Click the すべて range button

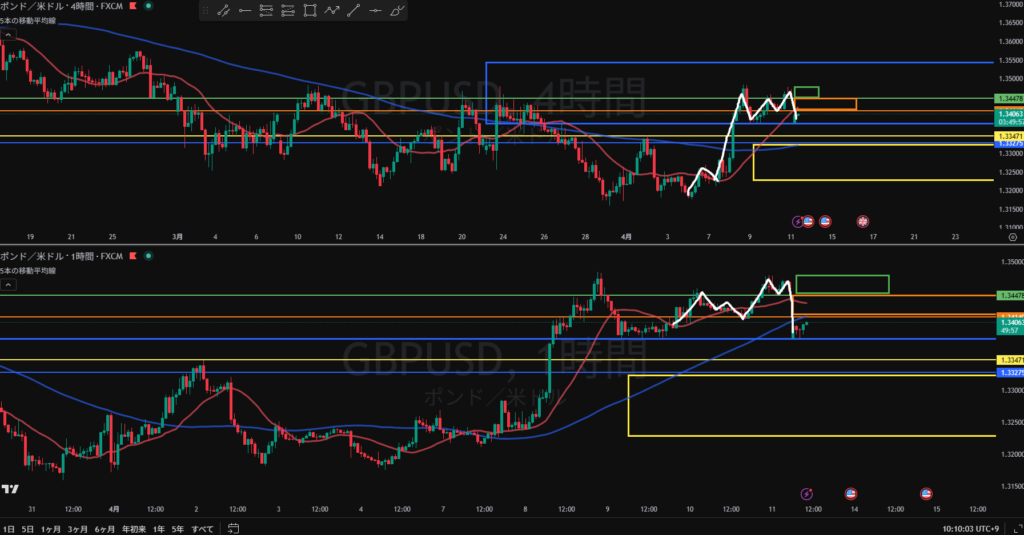pyautogui.click(x=202, y=528)
